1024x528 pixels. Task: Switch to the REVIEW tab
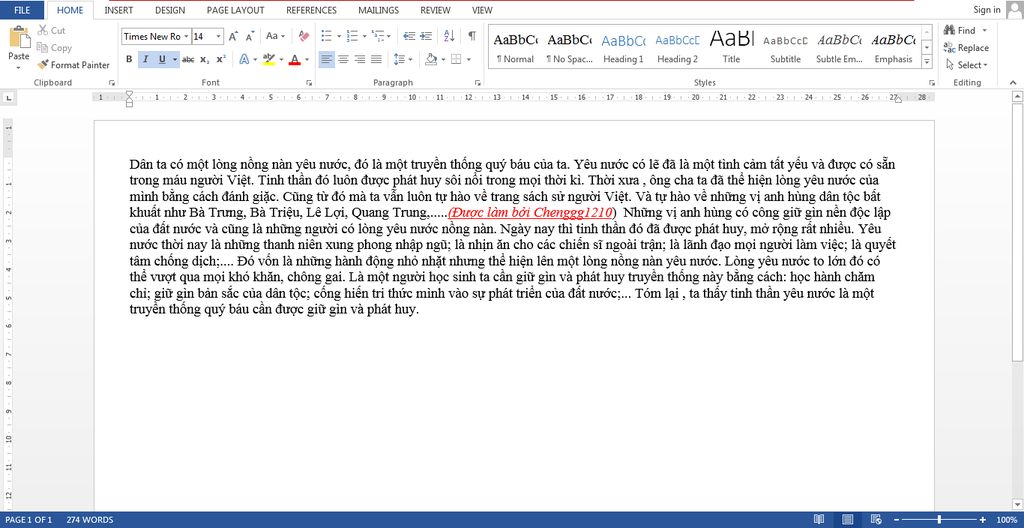tap(435, 10)
